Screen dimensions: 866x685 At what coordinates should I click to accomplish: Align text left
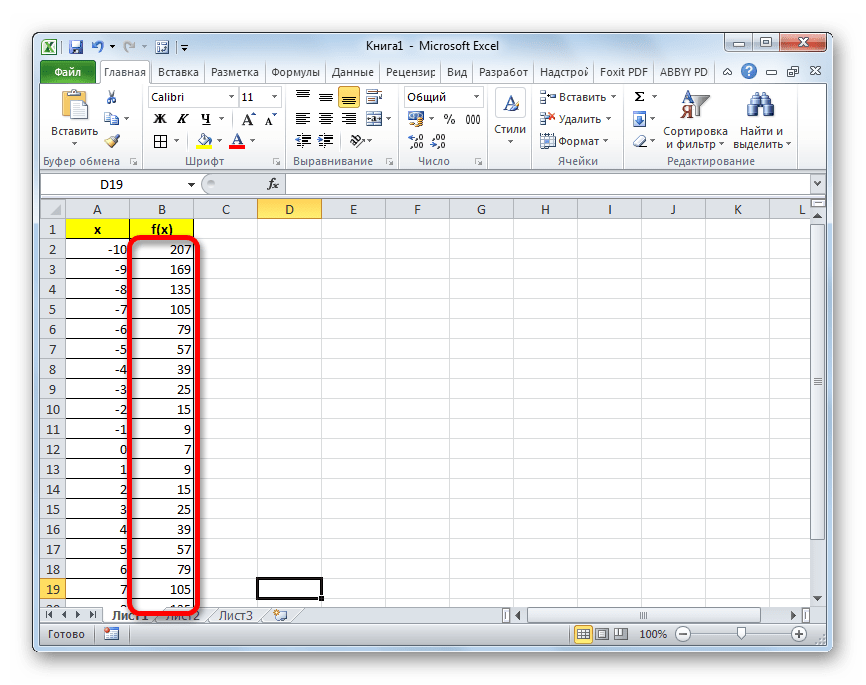[303, 119]
